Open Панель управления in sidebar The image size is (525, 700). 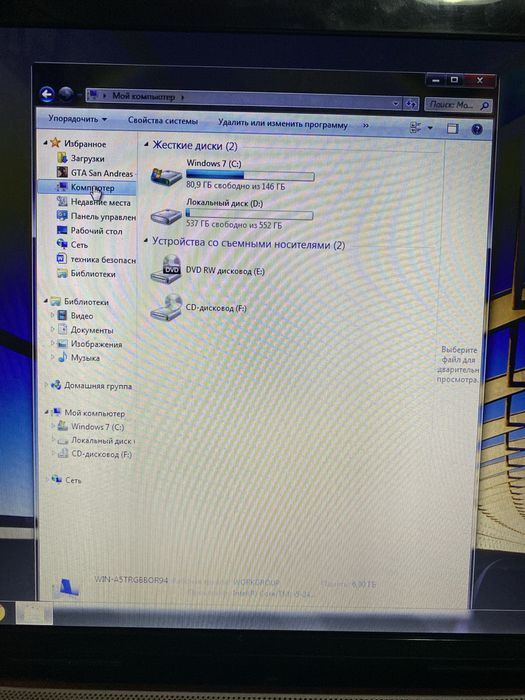pyautogui.click(x=103, y=217)
